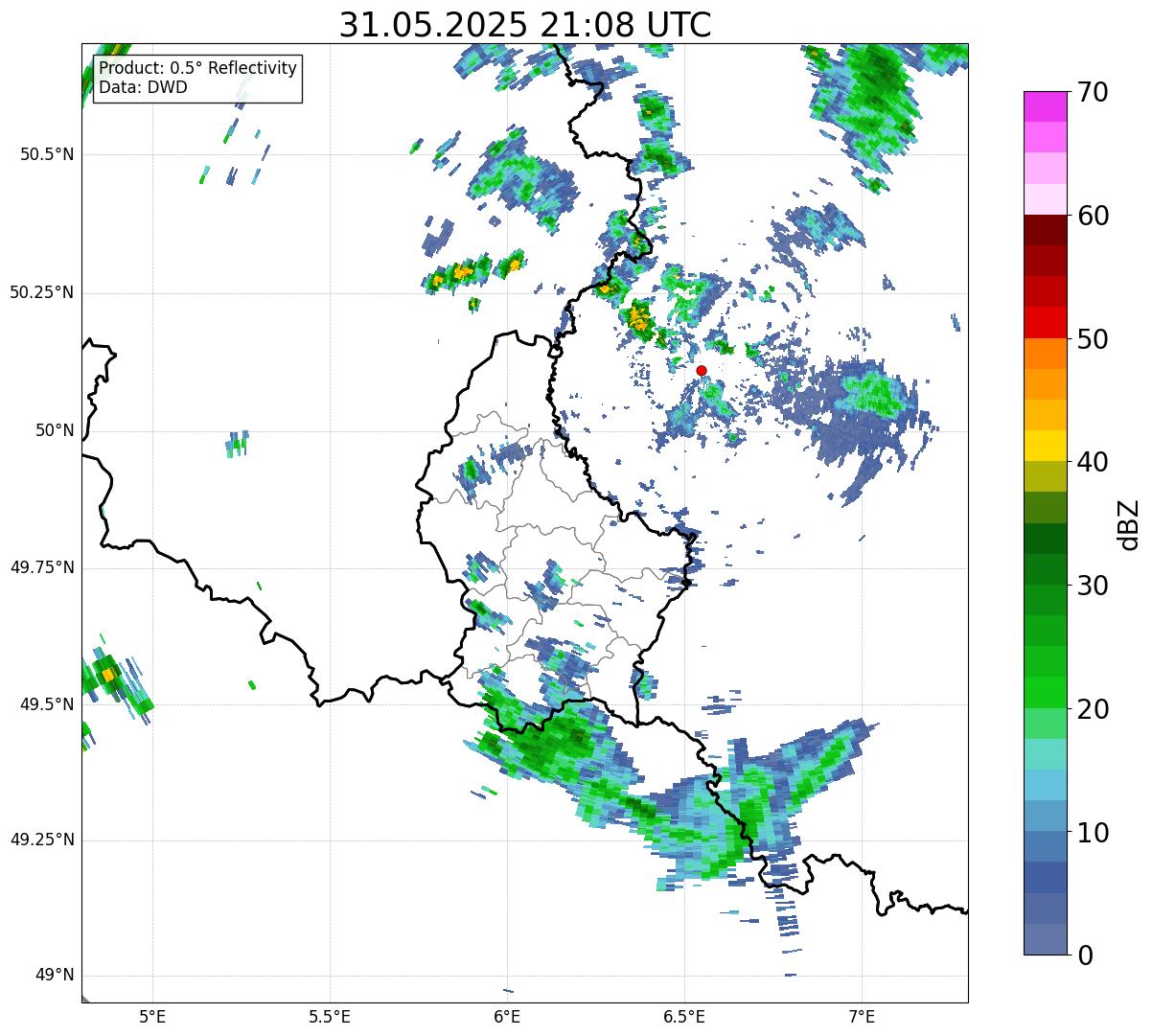Click the red radar site marker
This screenshot has height=1036, width=1152.
pyautogui.click(x=702, y=370)
